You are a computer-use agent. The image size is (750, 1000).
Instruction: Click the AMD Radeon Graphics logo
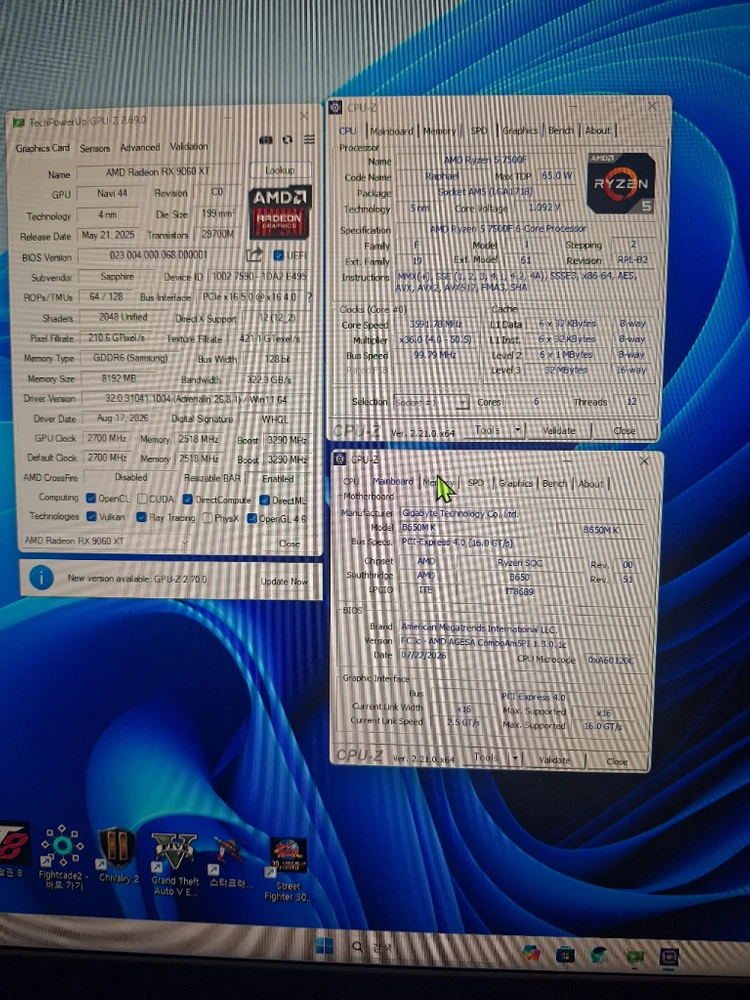pos(279,212)
